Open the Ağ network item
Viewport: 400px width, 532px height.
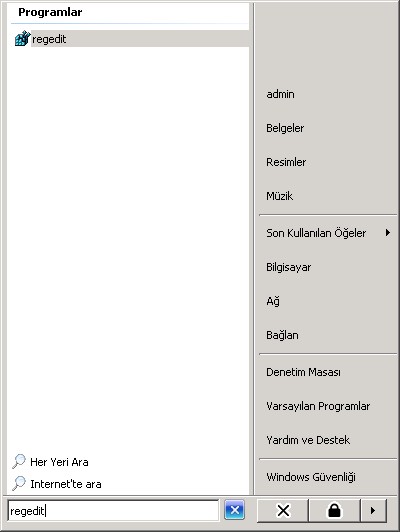[x=273, y=301]
